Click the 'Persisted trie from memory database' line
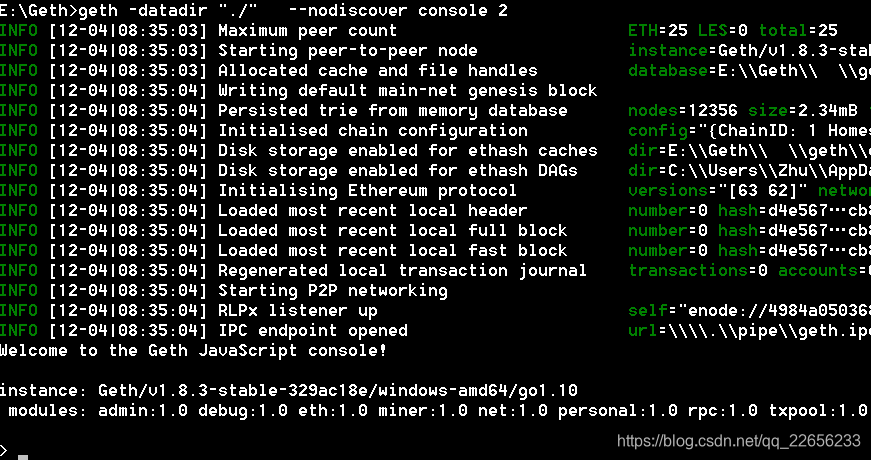The width and height of the screenshot is (871, 460). pos(393,111)
